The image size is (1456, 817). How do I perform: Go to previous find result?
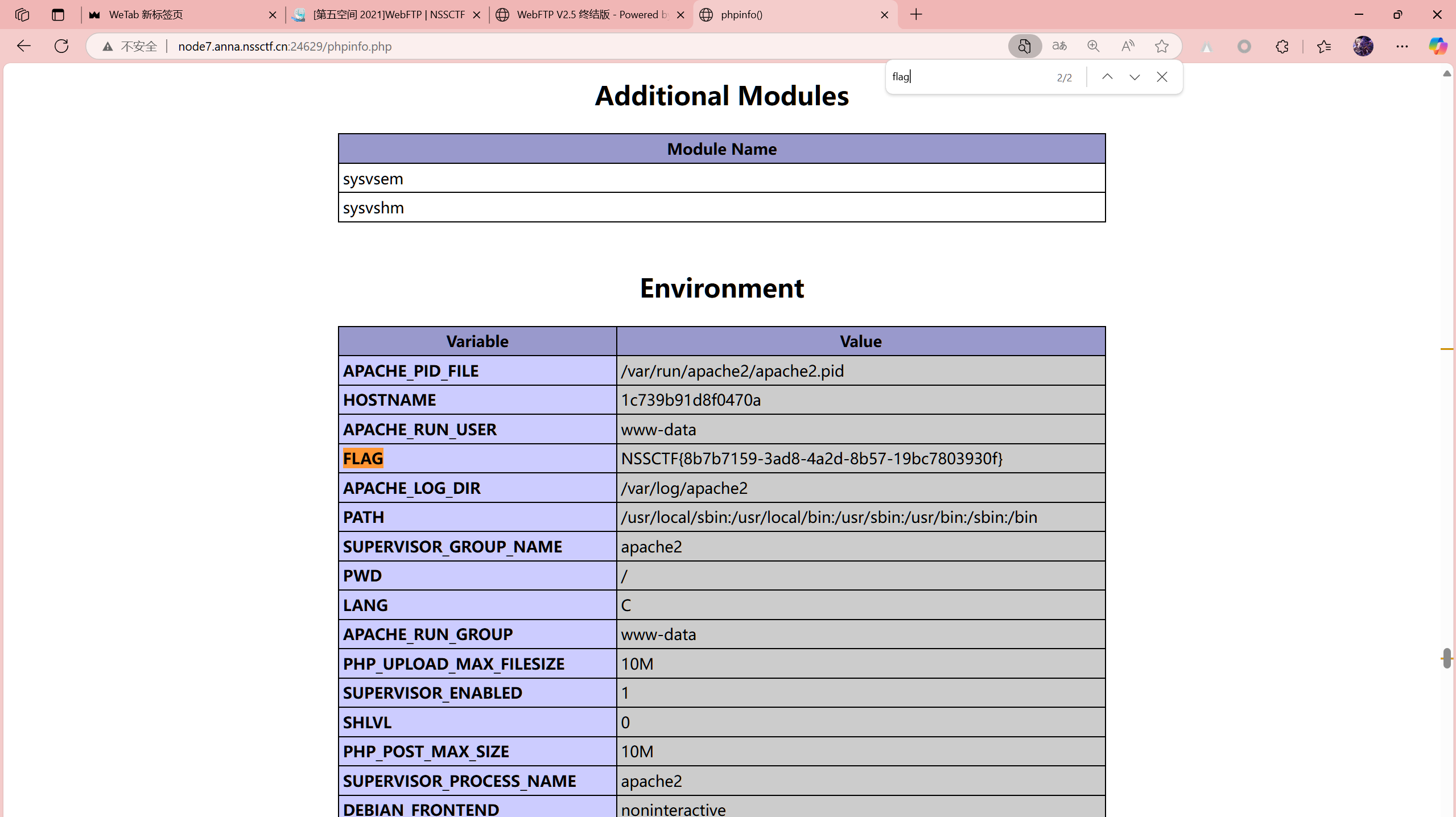coord(1107,77)
